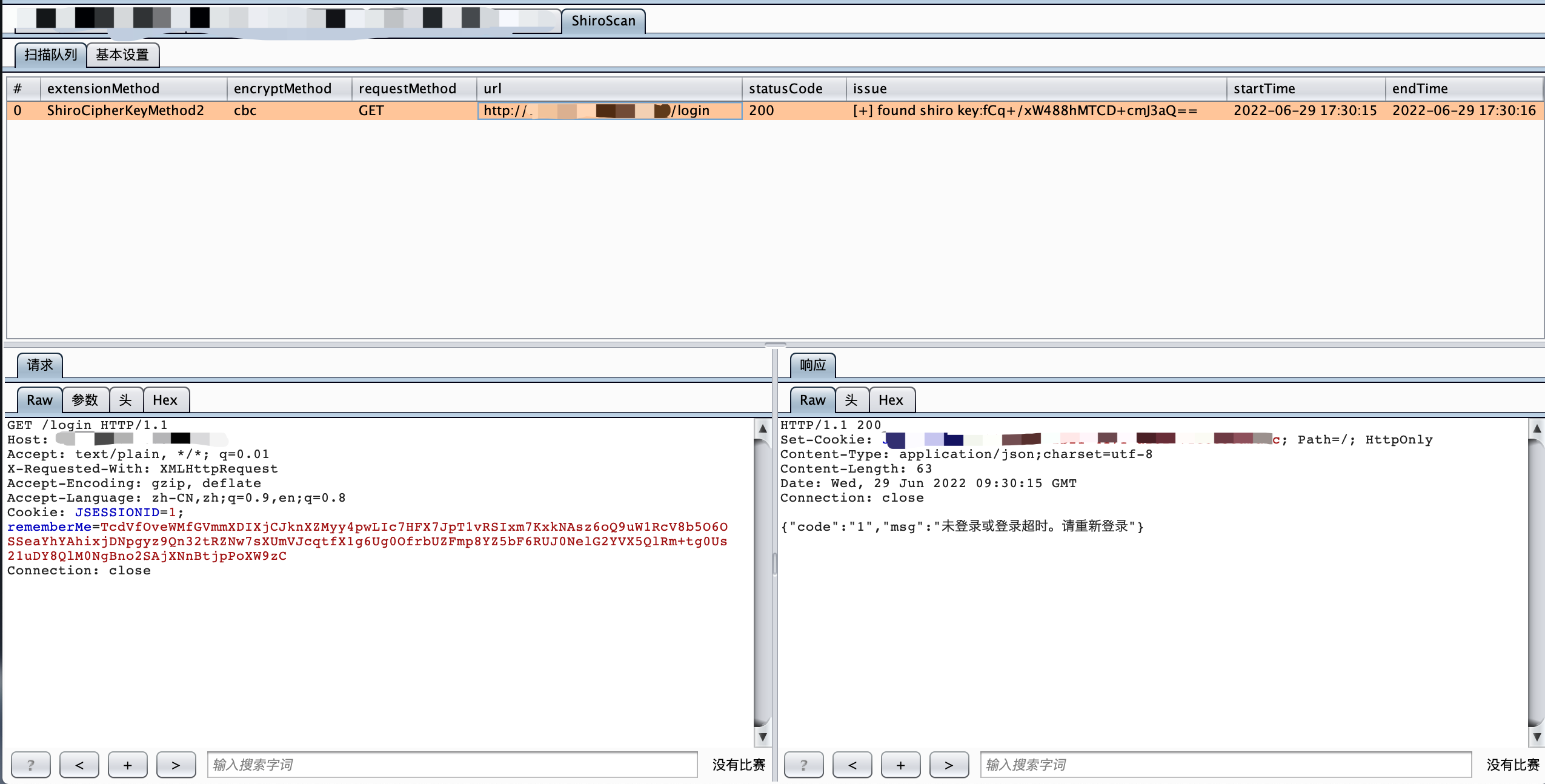This screenshot has width=1545, height=784.
Task: Click the response panel help '?' button
Action: 803,765
